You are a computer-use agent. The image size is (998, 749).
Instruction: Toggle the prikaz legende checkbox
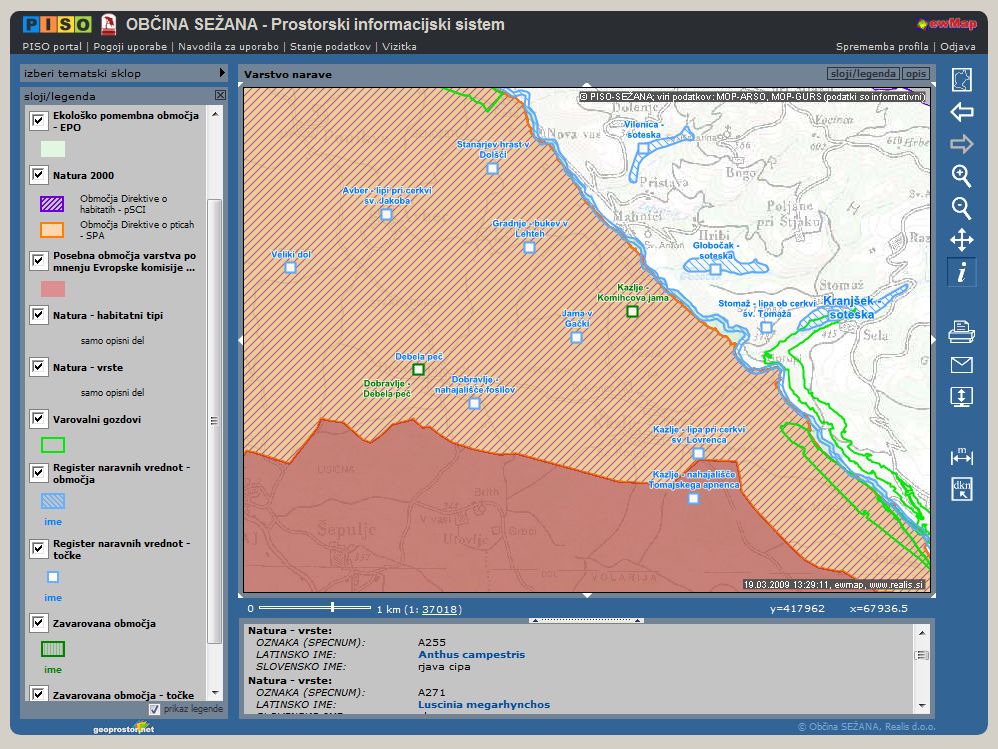click(154, 709)
